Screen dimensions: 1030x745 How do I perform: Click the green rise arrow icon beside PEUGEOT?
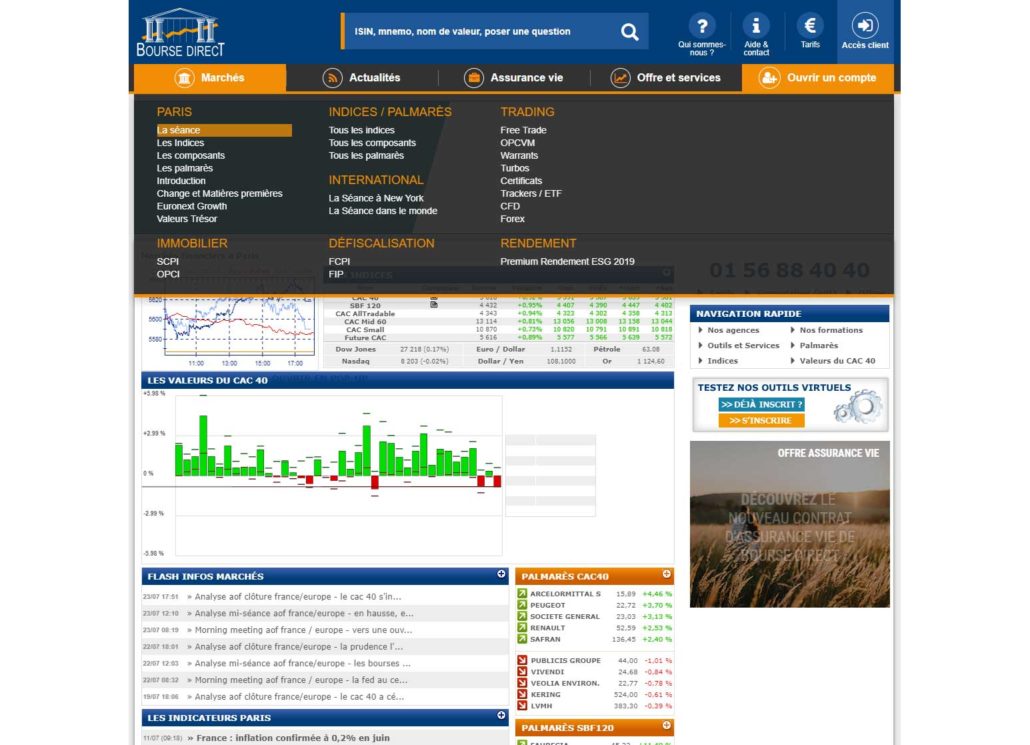pyautogui.click(x=521, y=603)
